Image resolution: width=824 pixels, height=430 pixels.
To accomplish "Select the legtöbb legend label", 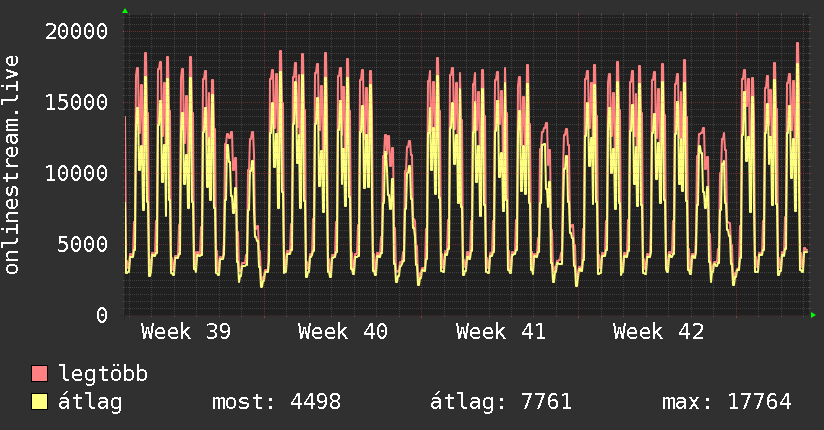I will click(x=103, y=373).
